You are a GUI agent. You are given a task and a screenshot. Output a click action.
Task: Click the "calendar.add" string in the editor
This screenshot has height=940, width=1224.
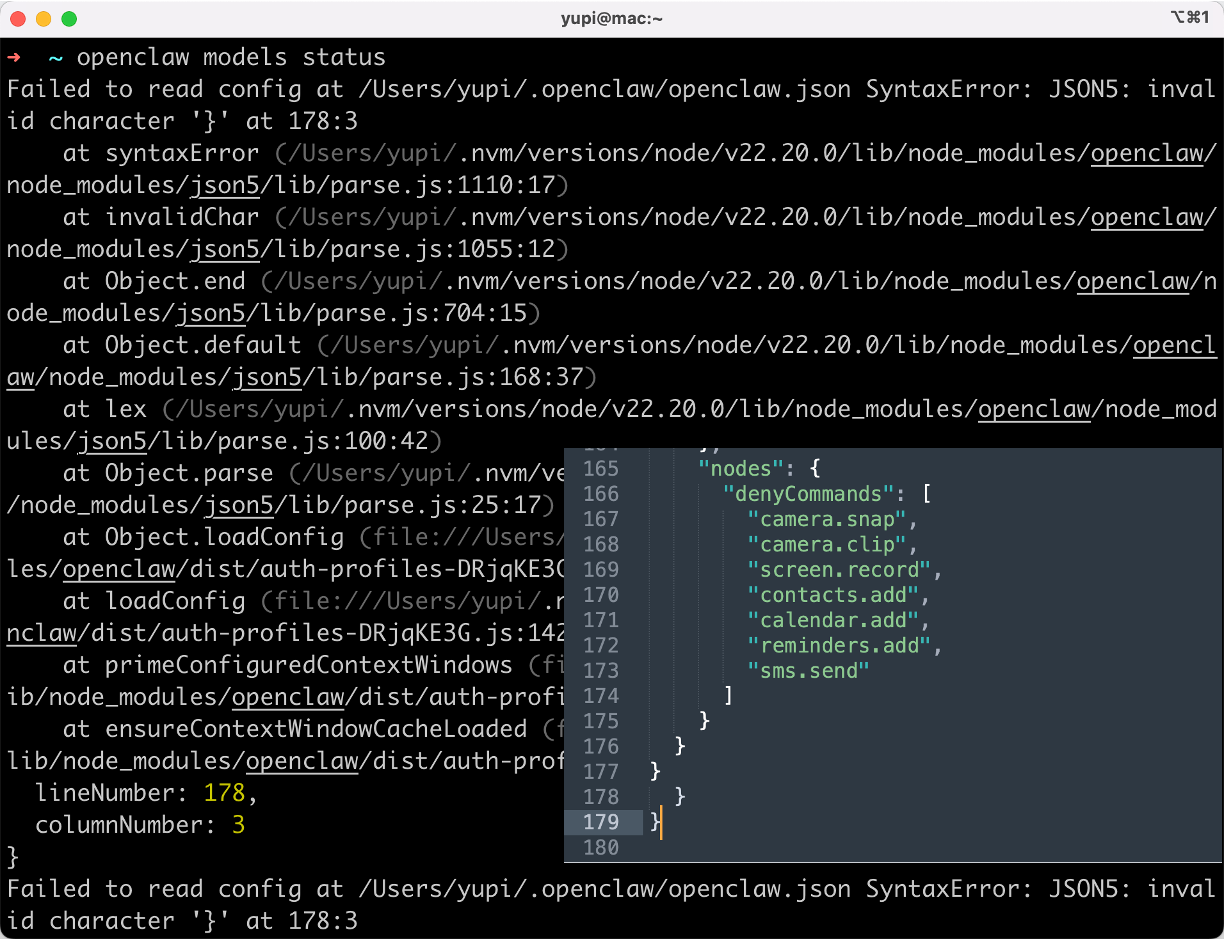tap(834, 620)
